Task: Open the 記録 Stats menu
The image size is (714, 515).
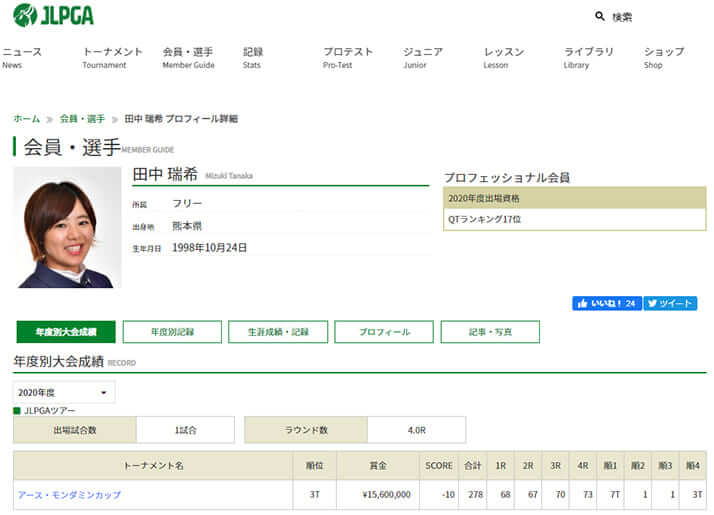Action: click(x=253, y=58)
